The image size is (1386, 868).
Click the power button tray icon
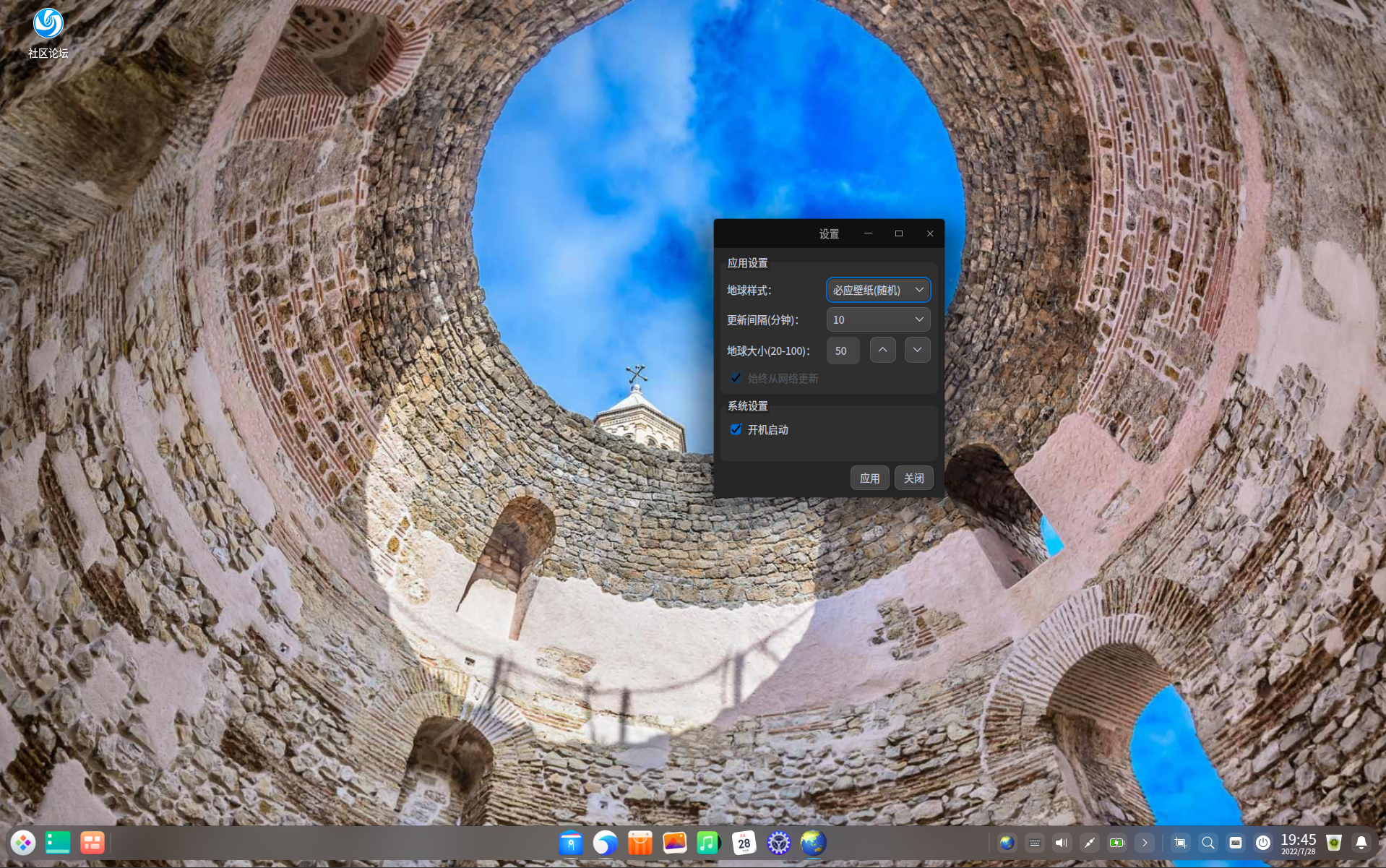coord(1263,843)
